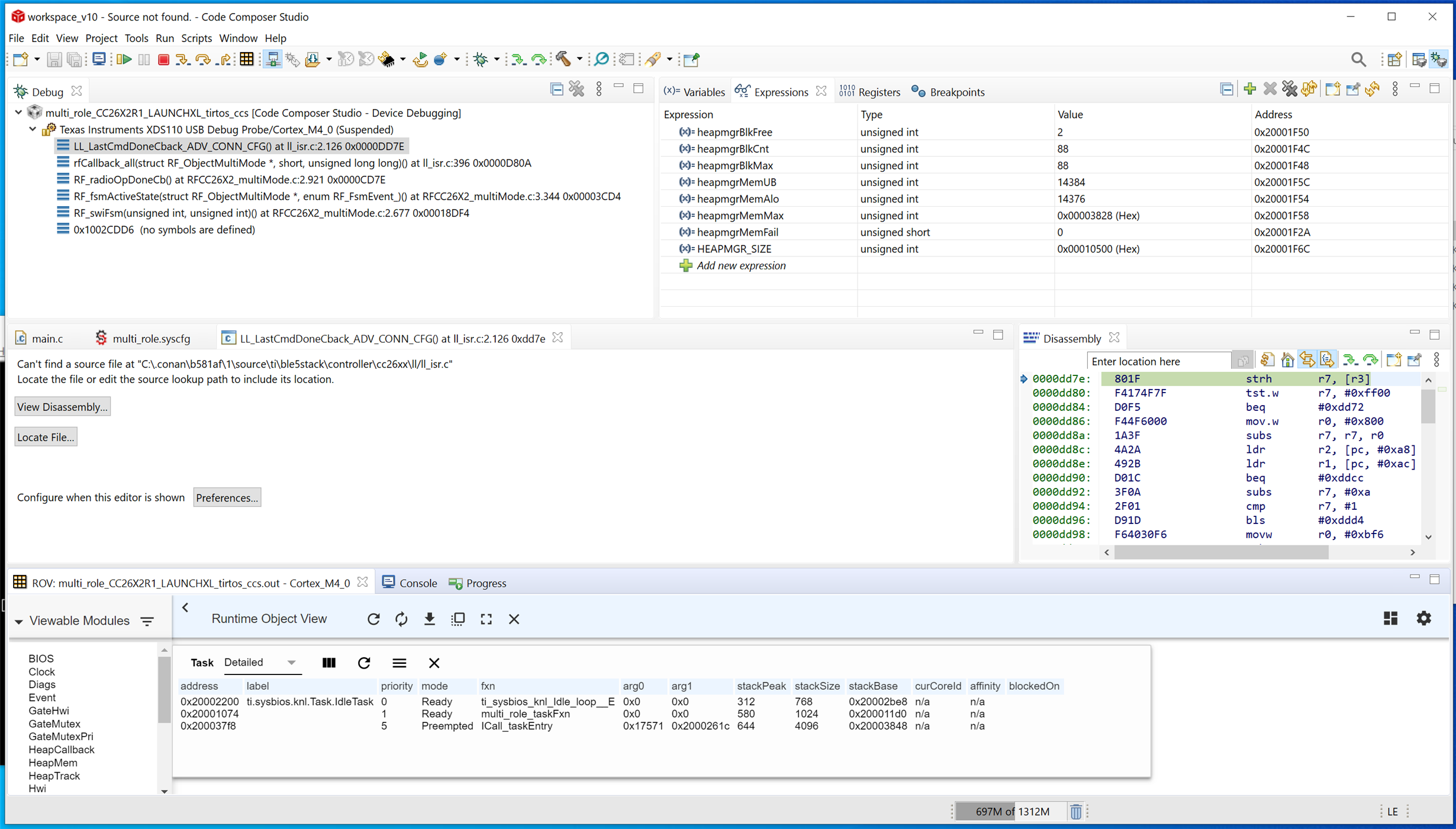This screenshot has width=1456, height=829.
Task: Click the ROV settings gear icon
Action: pyautogui.click(x=1423, y=618)
